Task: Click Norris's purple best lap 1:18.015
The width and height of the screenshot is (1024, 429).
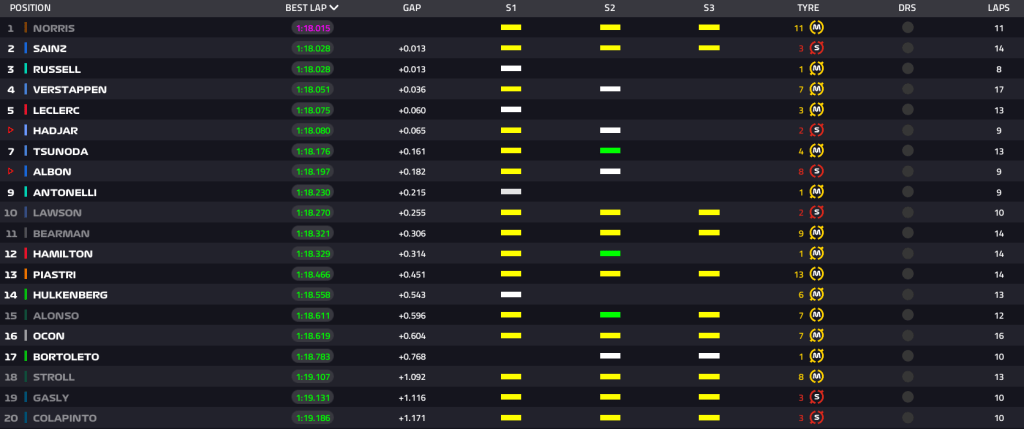Action: point(313,28)
